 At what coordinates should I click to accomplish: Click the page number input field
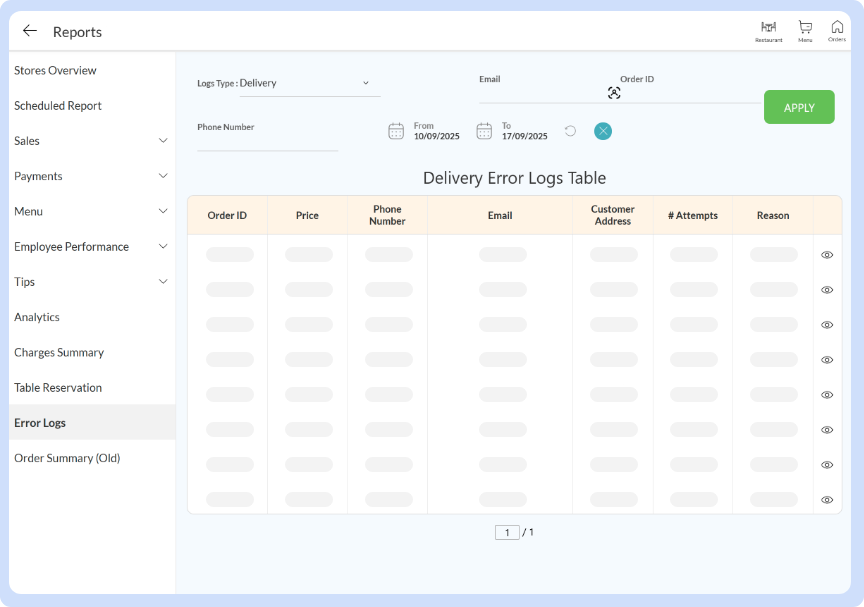[x=508, y=532]
